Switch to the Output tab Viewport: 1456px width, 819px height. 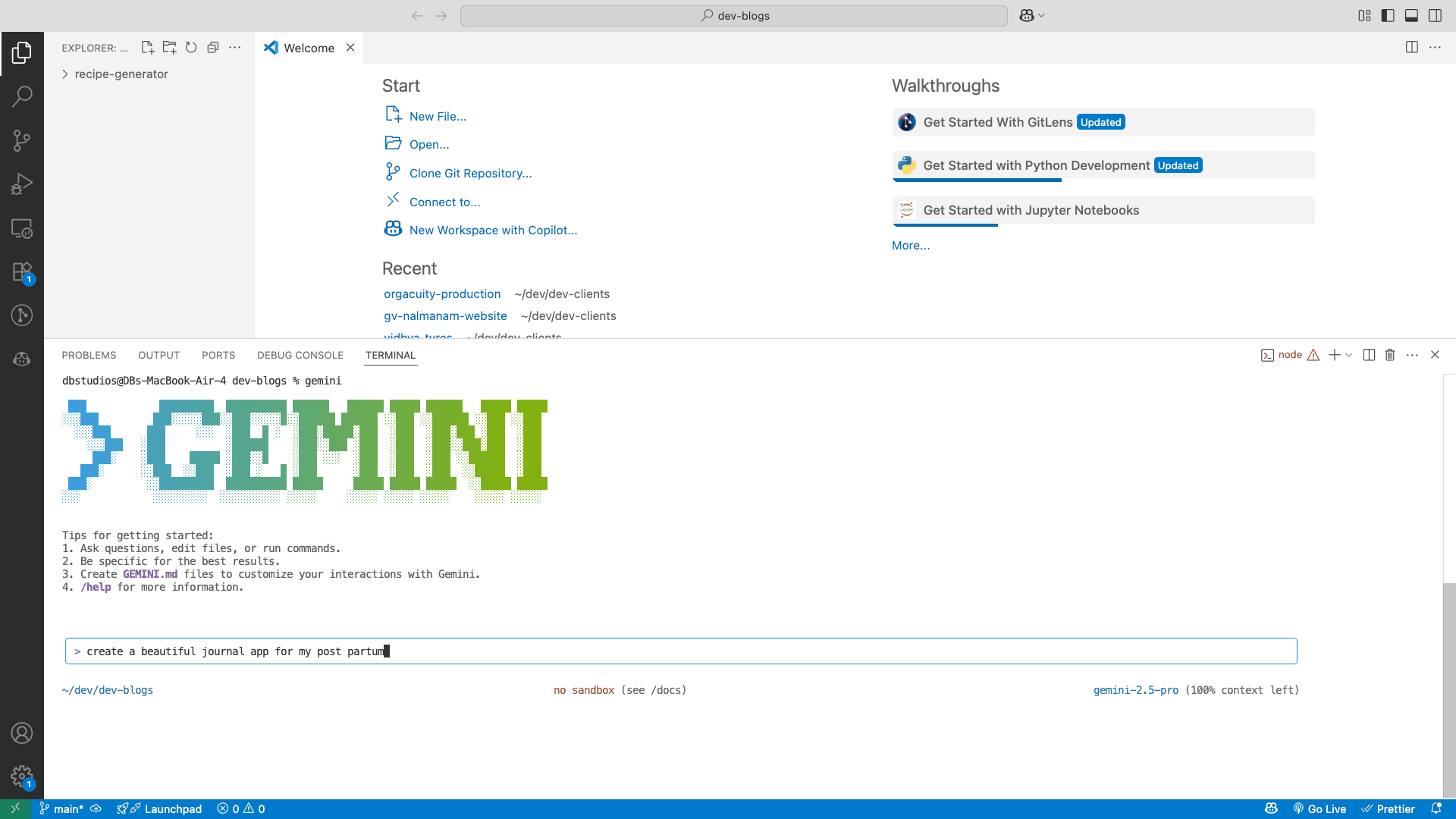click(158, 355)
